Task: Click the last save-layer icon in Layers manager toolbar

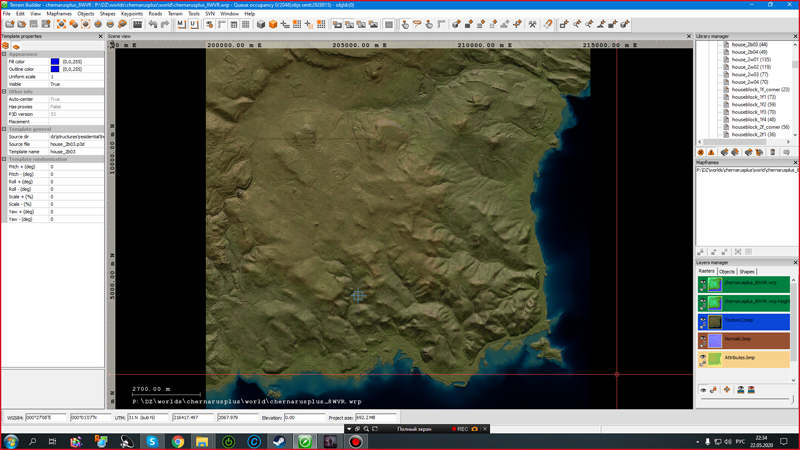Action: point(751,390)
